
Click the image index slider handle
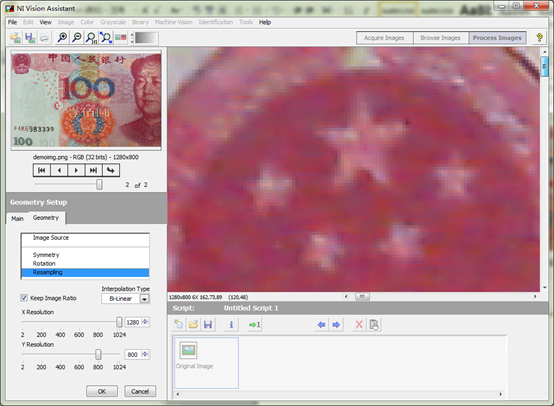pos(100,184)
